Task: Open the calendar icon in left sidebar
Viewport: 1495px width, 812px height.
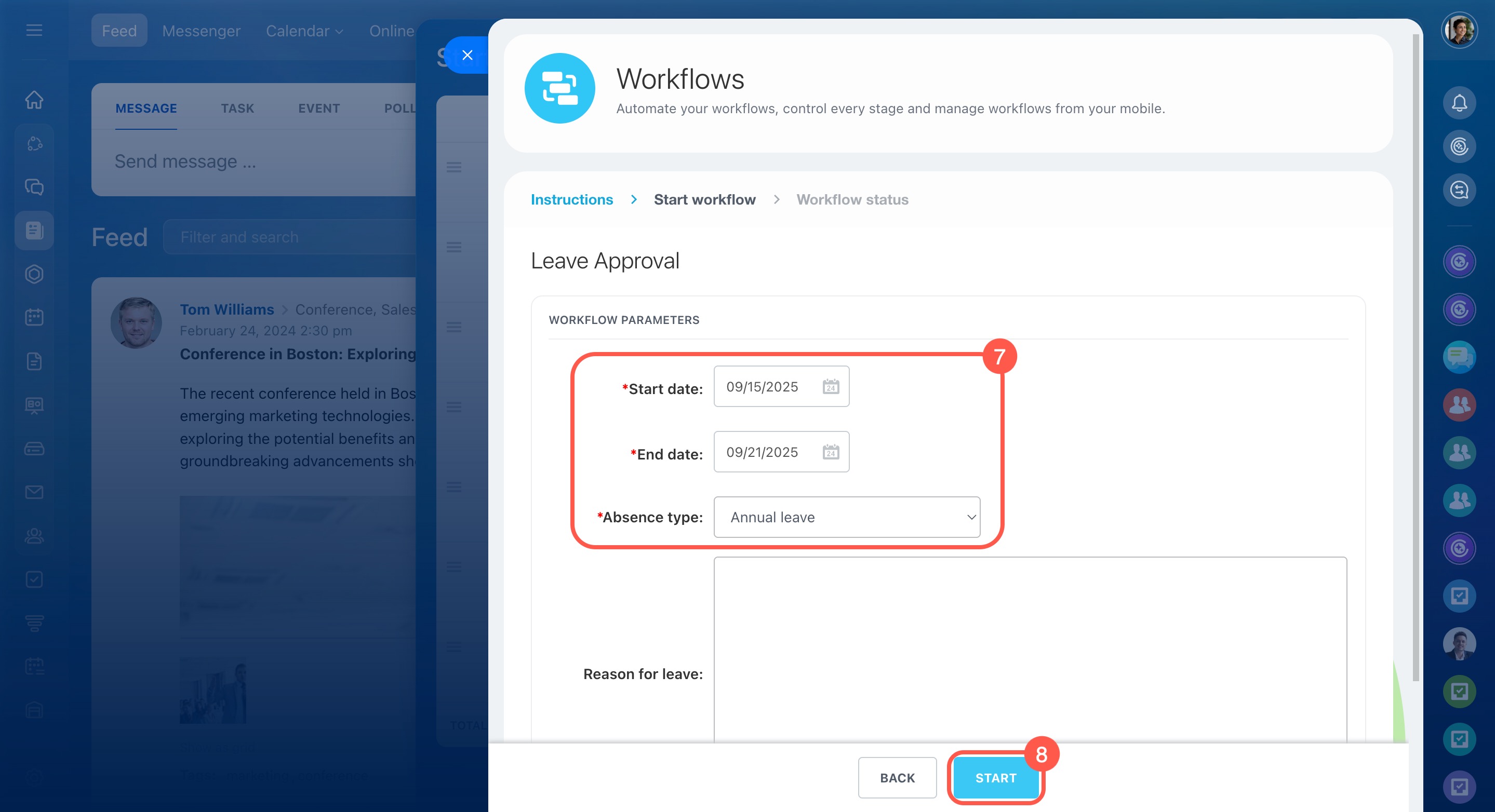Action: coord(34,317)
